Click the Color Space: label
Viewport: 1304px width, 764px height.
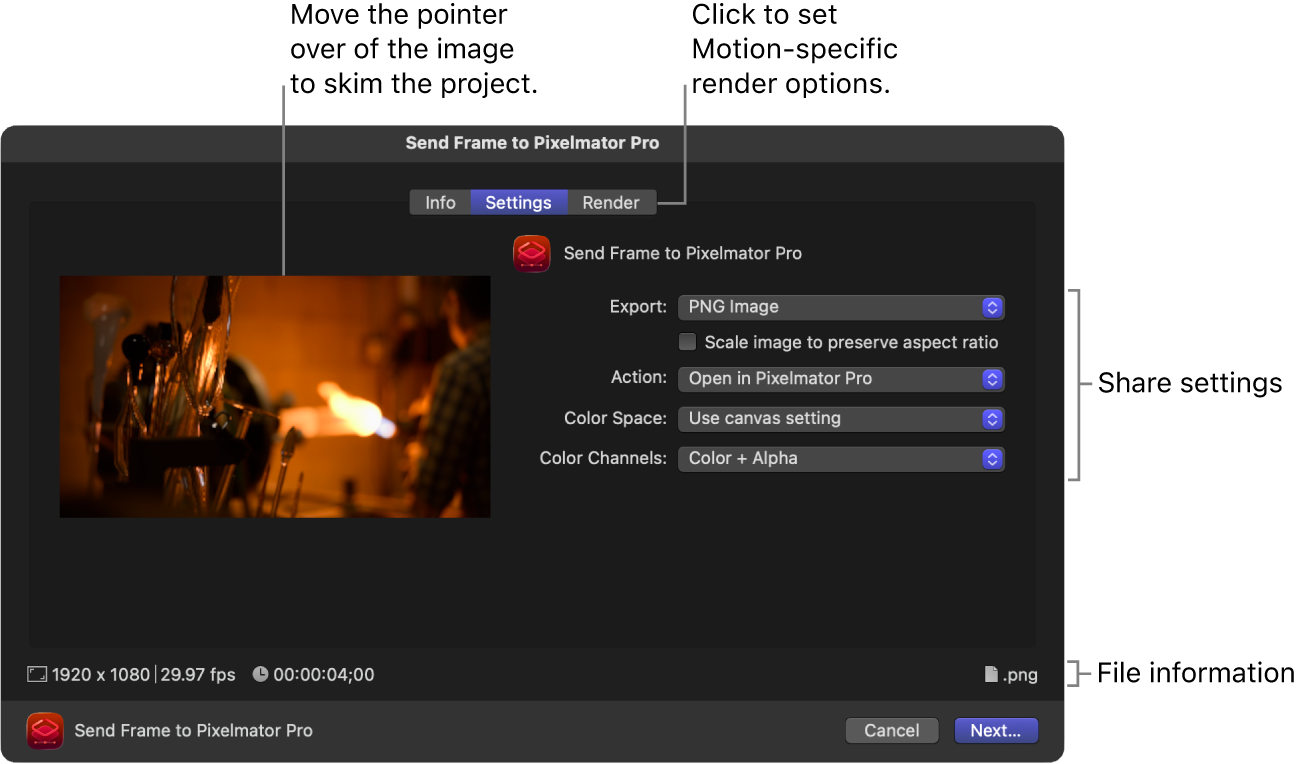[615, 418]
